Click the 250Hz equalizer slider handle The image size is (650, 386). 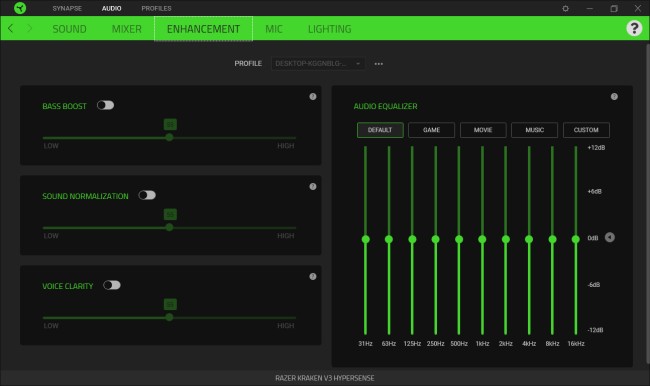coord(435,239)
